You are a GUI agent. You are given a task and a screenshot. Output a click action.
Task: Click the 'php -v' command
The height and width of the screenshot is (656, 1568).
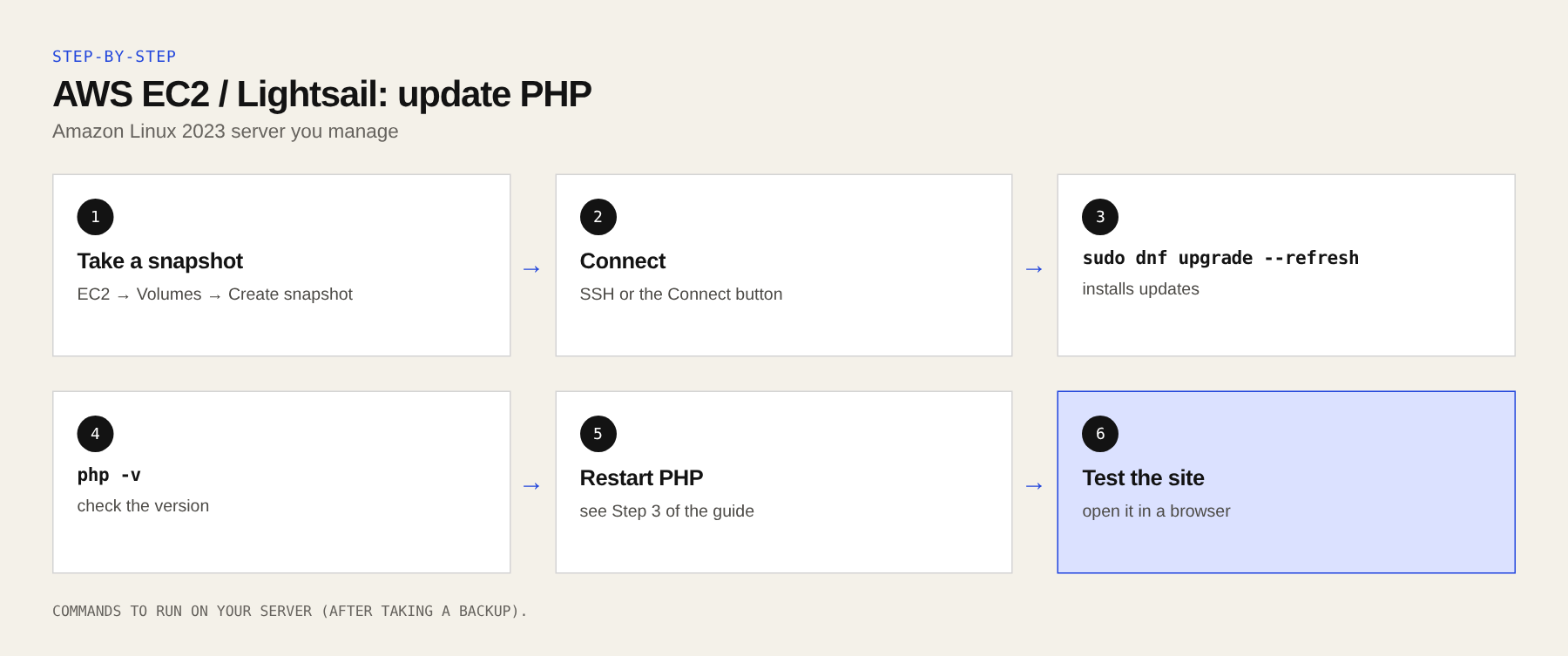tap(109, 475)
